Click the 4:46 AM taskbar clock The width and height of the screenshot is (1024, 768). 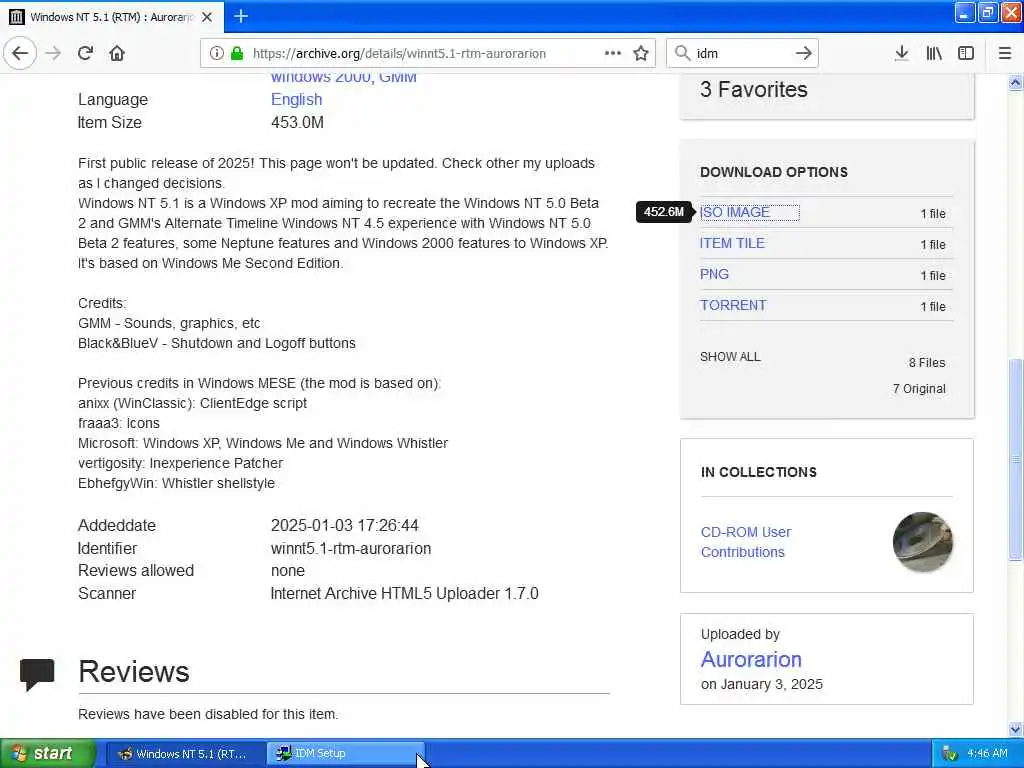[987, 754]
